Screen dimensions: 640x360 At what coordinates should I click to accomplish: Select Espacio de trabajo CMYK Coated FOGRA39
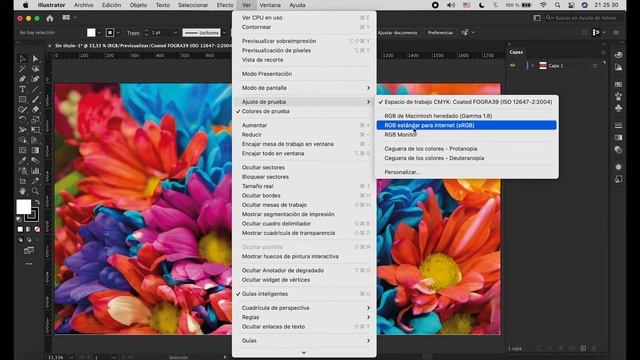(x=468, y=102)
